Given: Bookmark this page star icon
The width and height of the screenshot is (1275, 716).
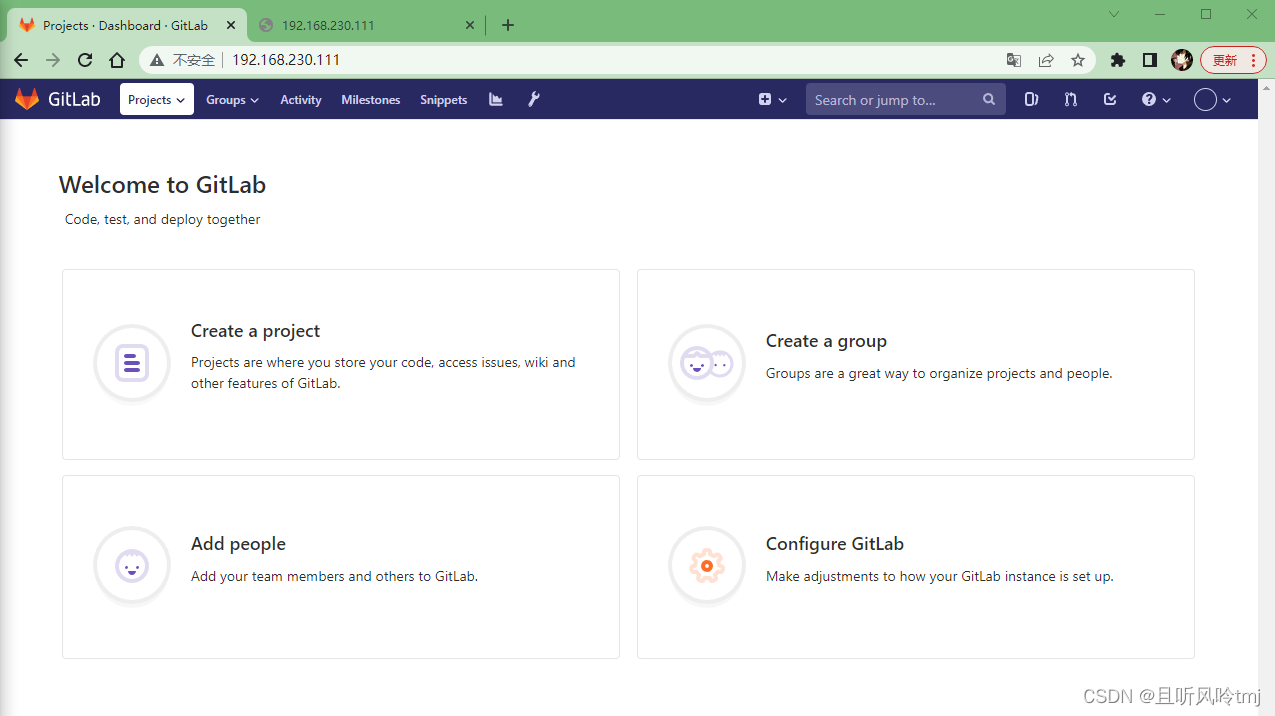Looking at the screenshot, I should (x=1078, y=60).
